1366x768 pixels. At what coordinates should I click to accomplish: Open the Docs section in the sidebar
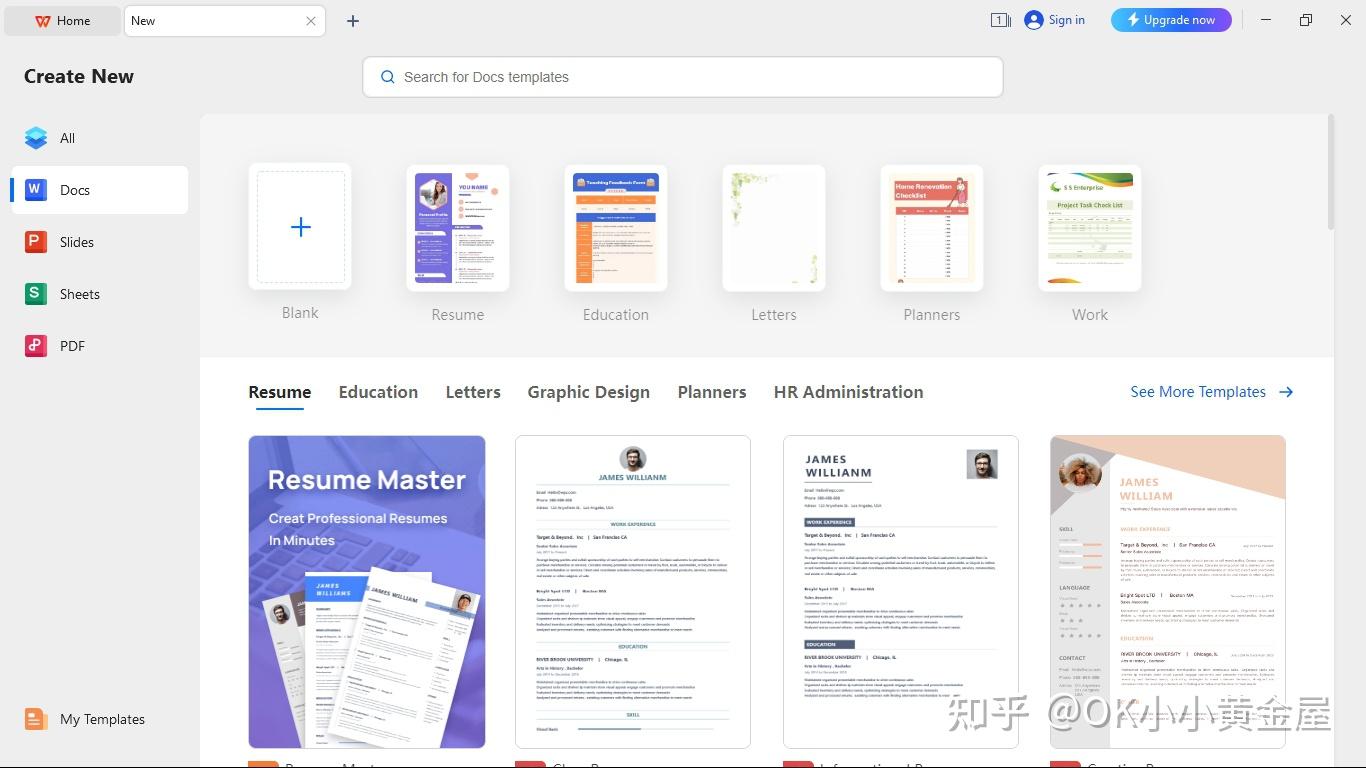click(75, 190)
